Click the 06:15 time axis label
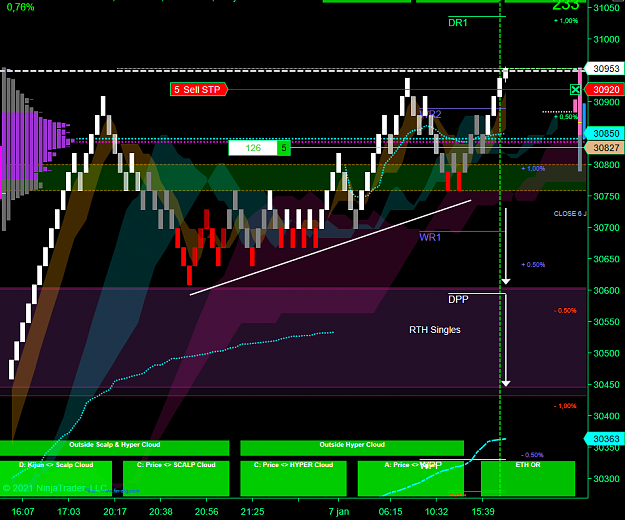The image size is (625, 520). 390,512
